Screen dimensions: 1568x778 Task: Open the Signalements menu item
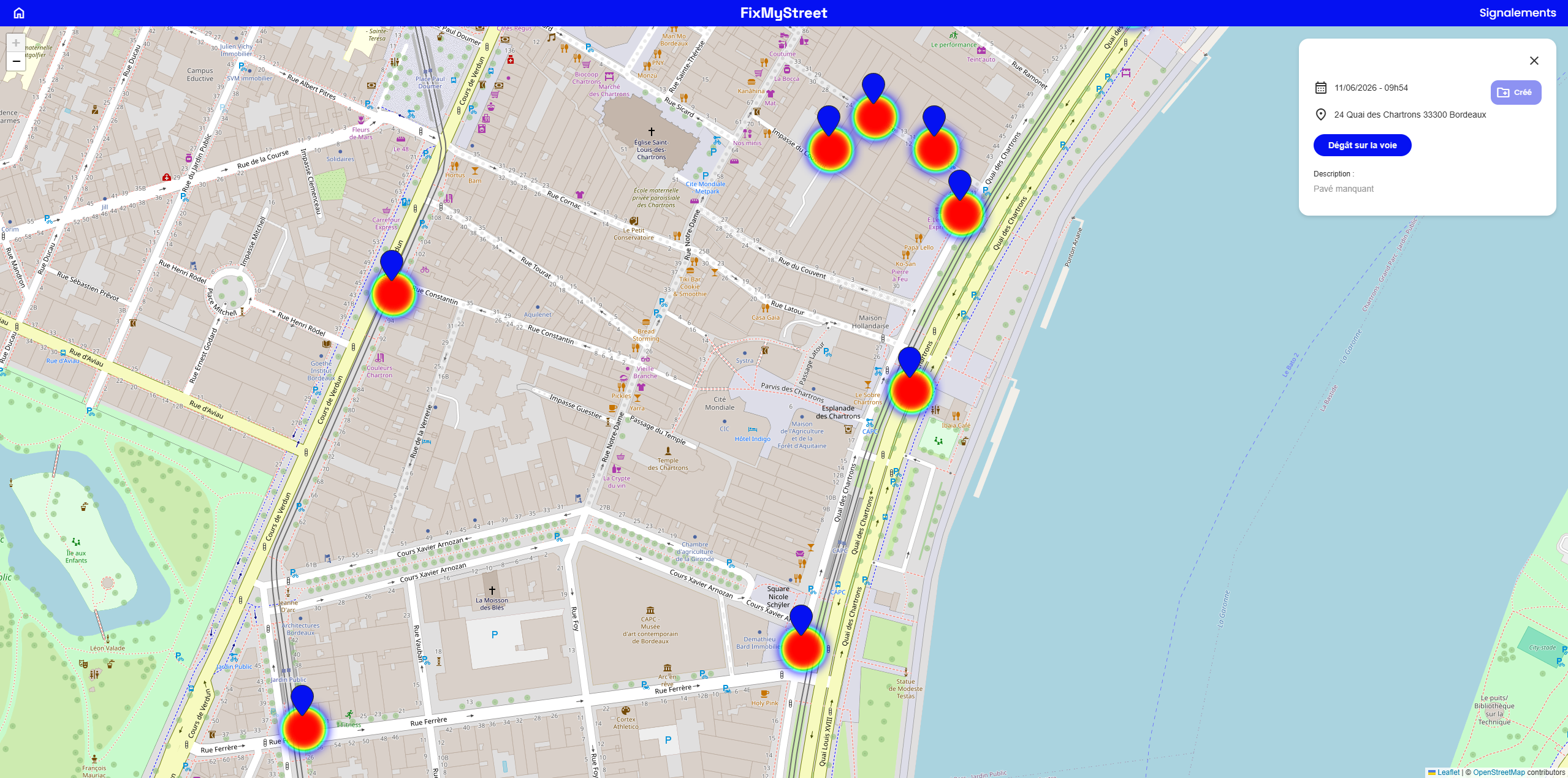click(1517, 13)
